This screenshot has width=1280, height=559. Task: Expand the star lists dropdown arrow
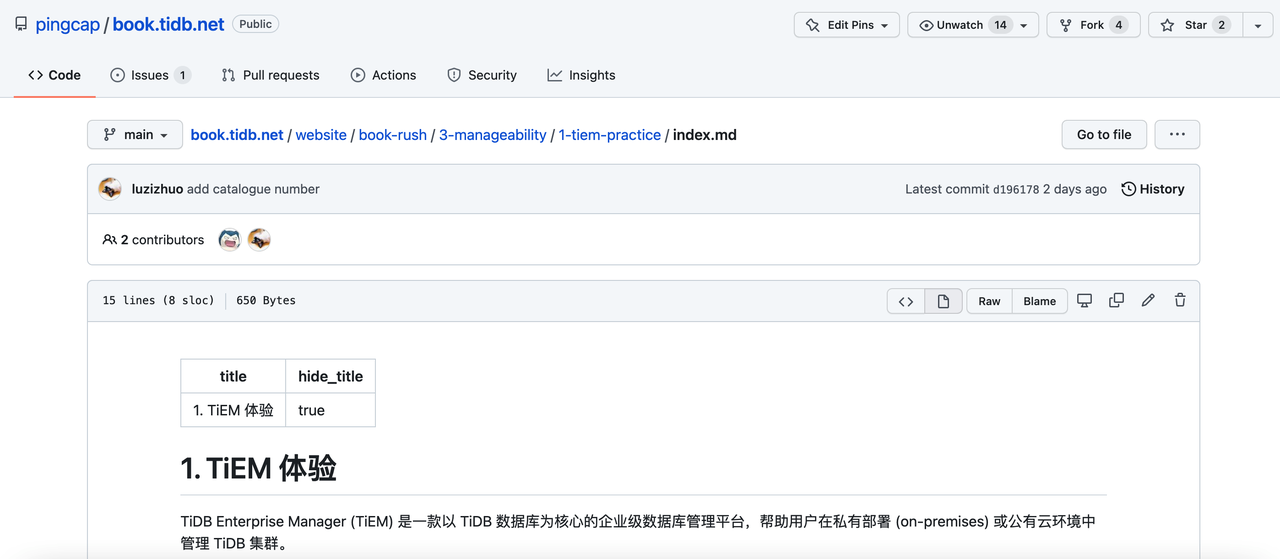[x=1257, y=25]
